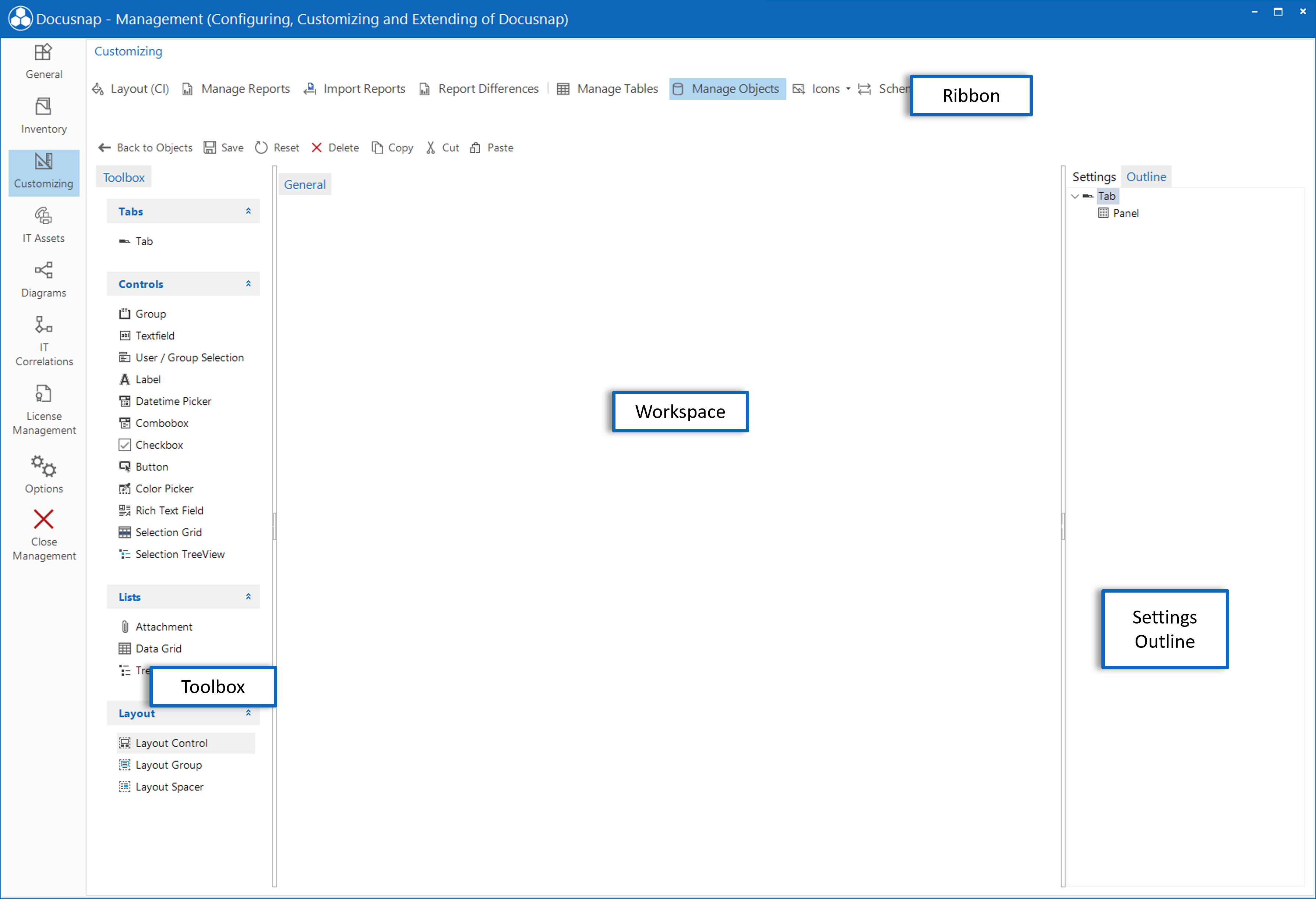Switch to the Settings tab

(1093, 177)
